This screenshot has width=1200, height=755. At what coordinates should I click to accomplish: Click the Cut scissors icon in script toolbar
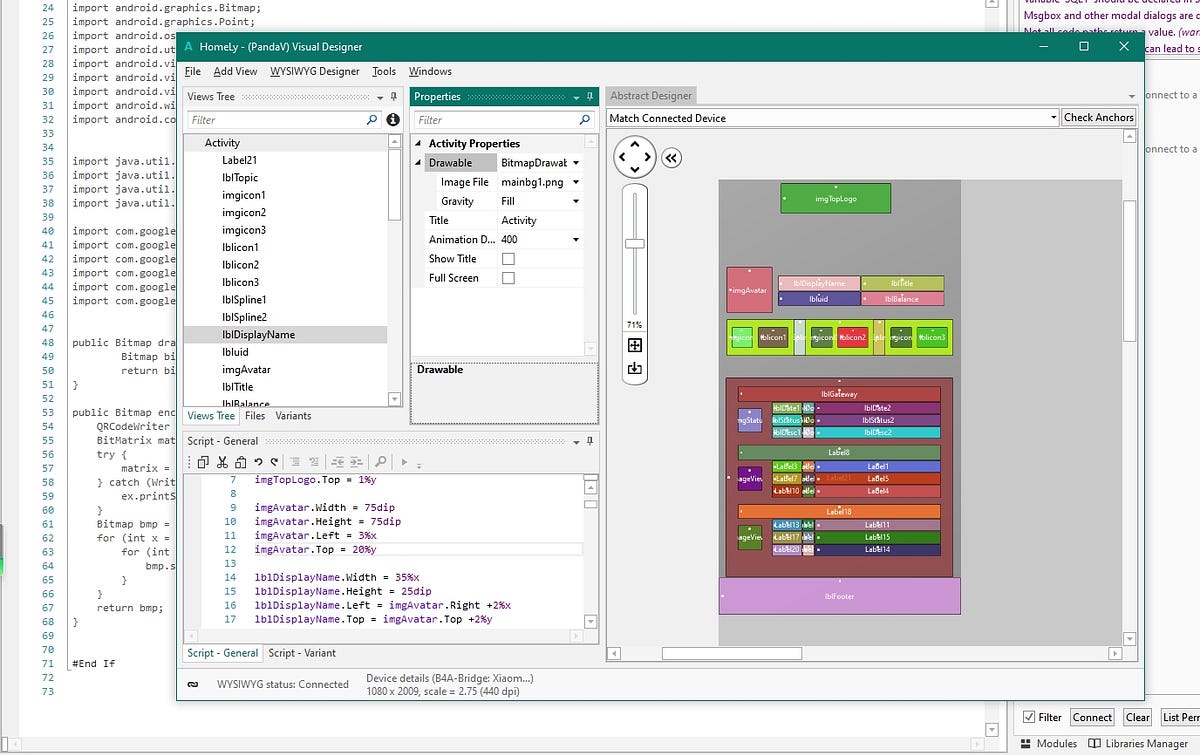(x=220, y=462)
